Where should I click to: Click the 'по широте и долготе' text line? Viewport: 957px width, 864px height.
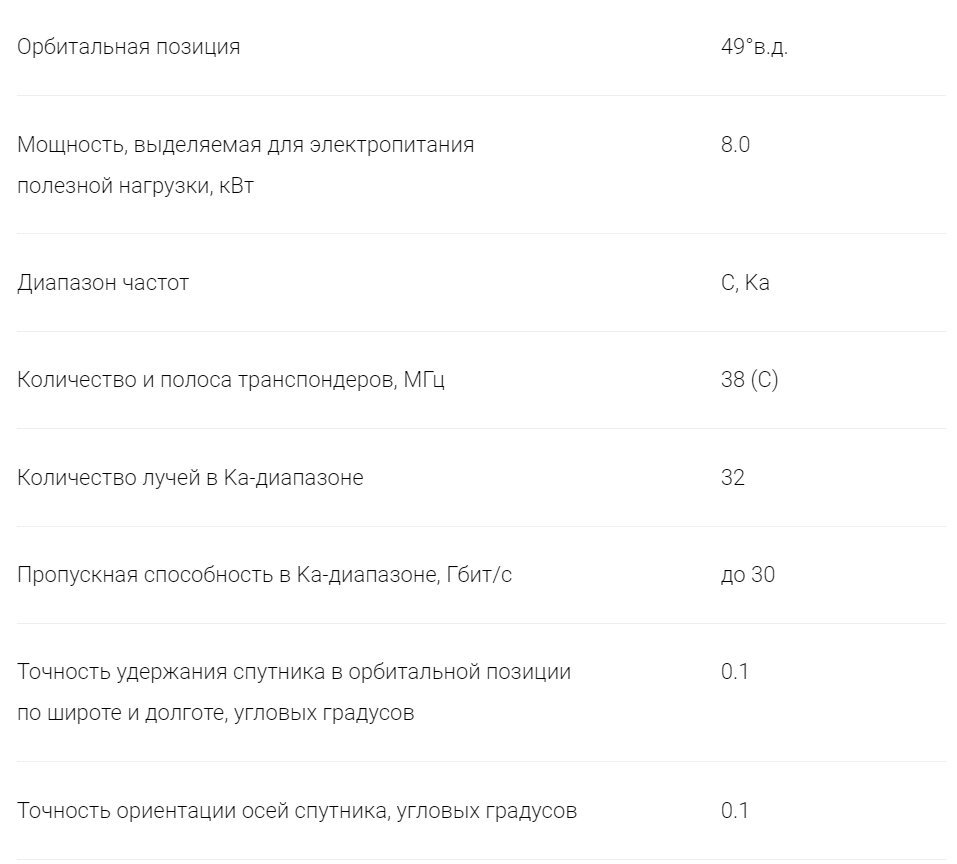215,714
